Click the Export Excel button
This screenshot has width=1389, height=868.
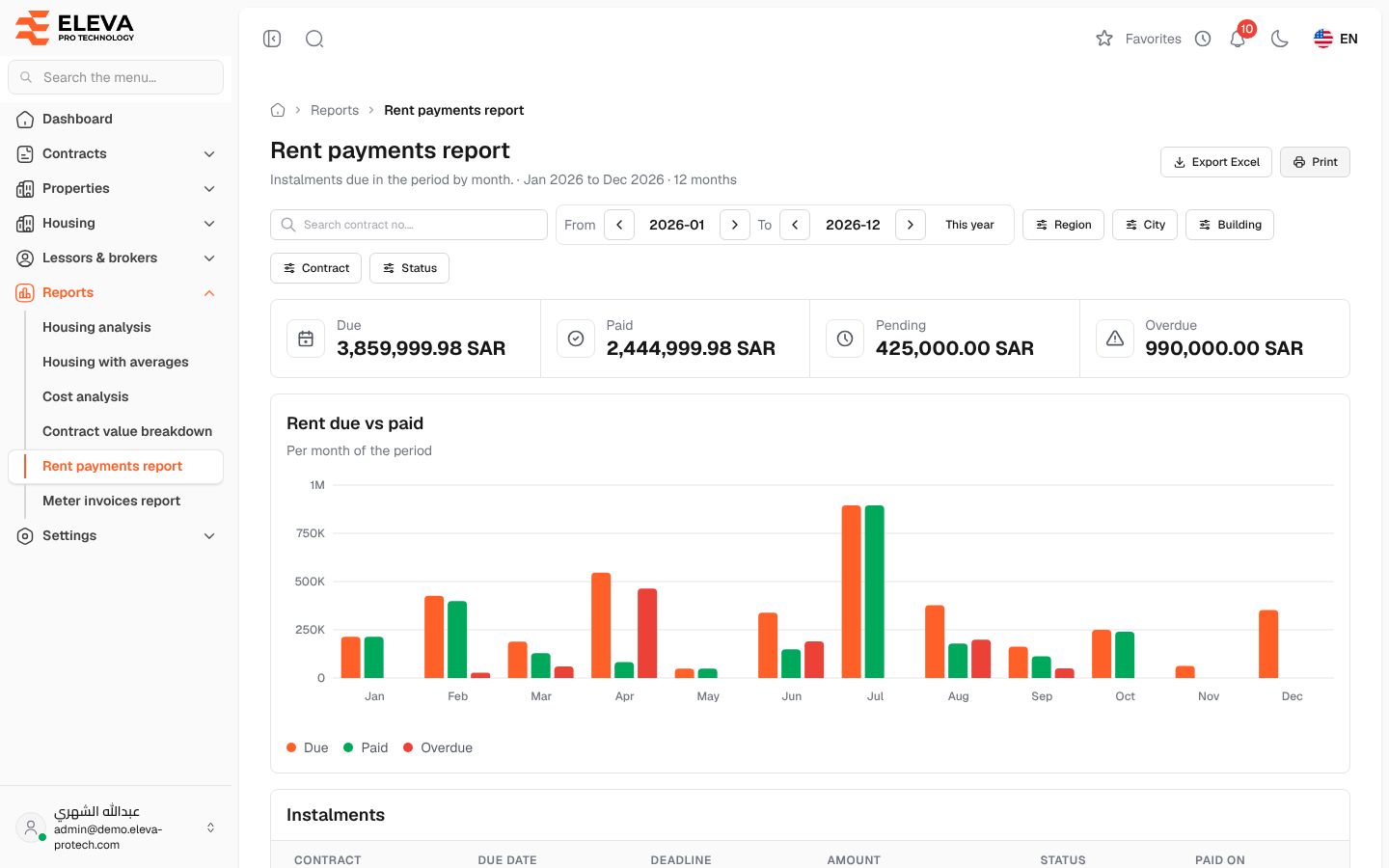[x=1216, y=162]
